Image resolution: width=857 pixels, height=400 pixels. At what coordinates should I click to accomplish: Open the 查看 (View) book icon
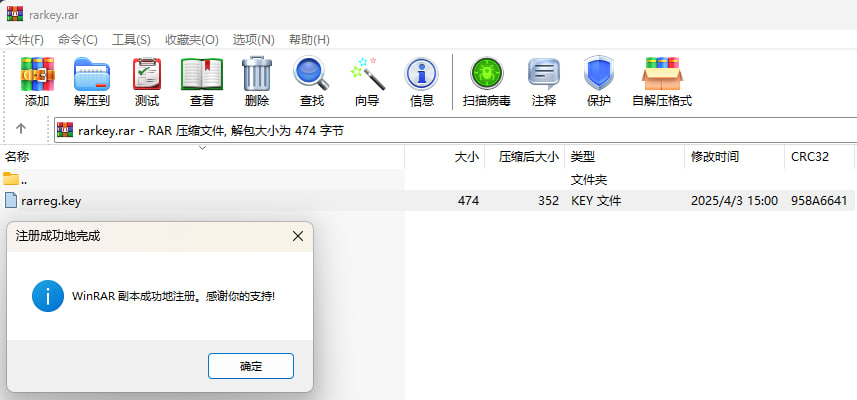pyautogui.click(x=202, y=75)
